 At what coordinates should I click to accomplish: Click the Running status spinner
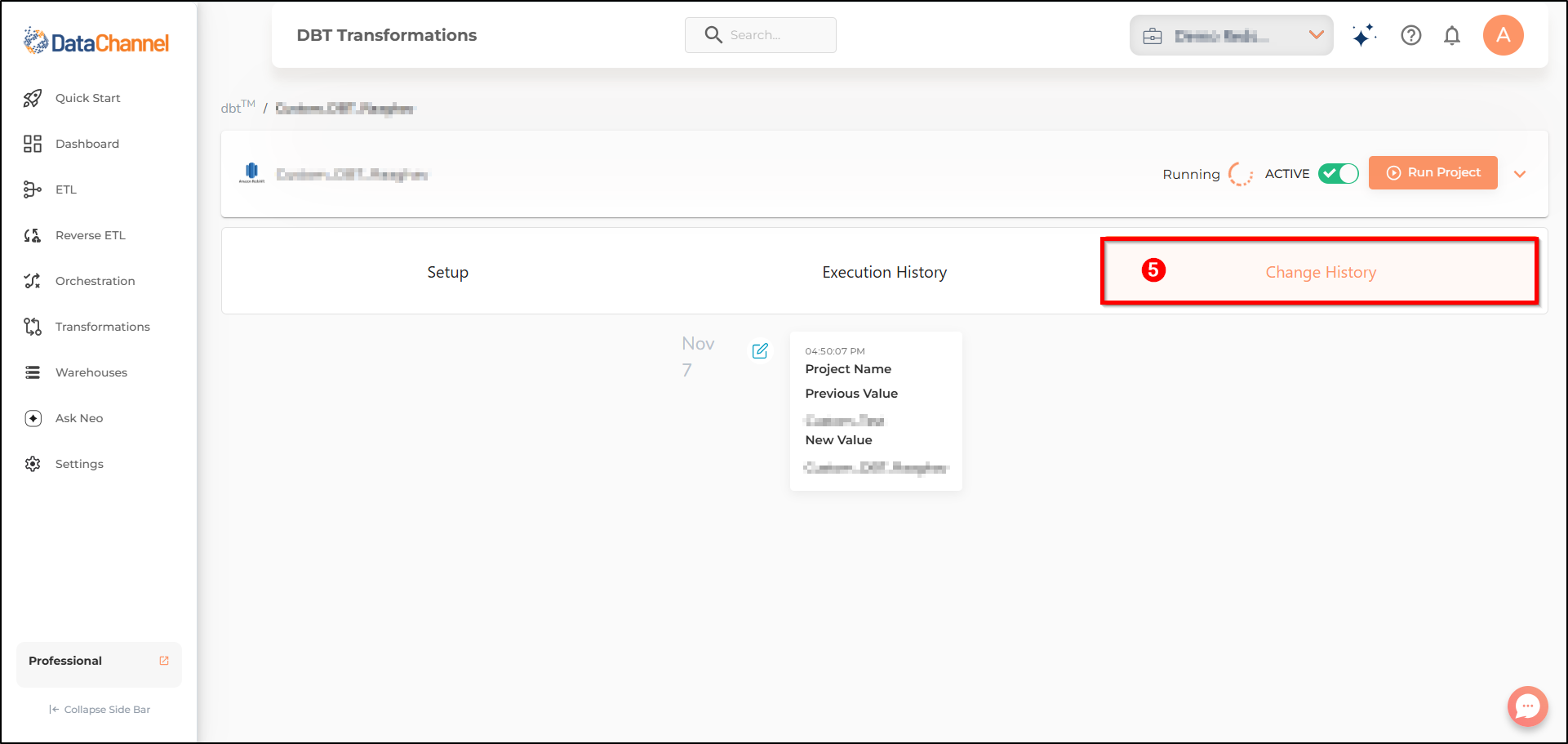1241,174
